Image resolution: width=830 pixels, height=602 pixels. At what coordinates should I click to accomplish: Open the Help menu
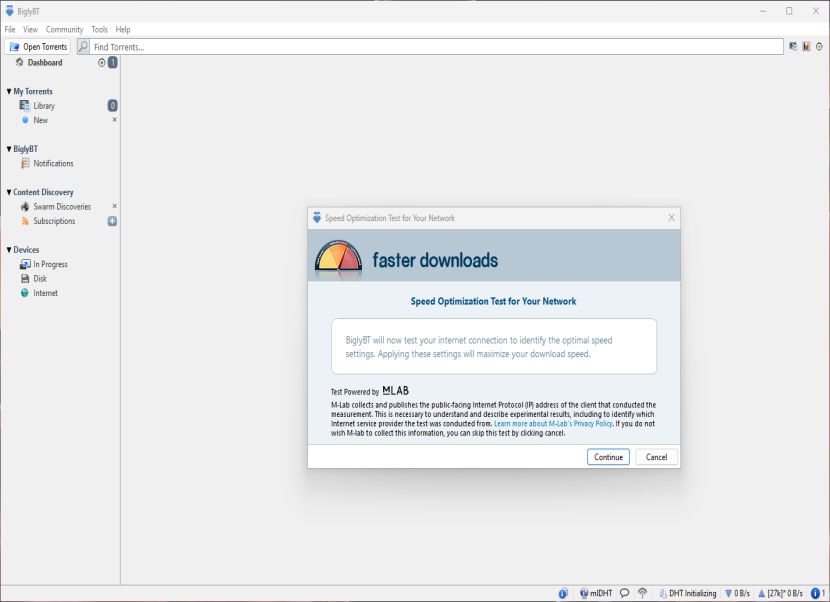123,29
